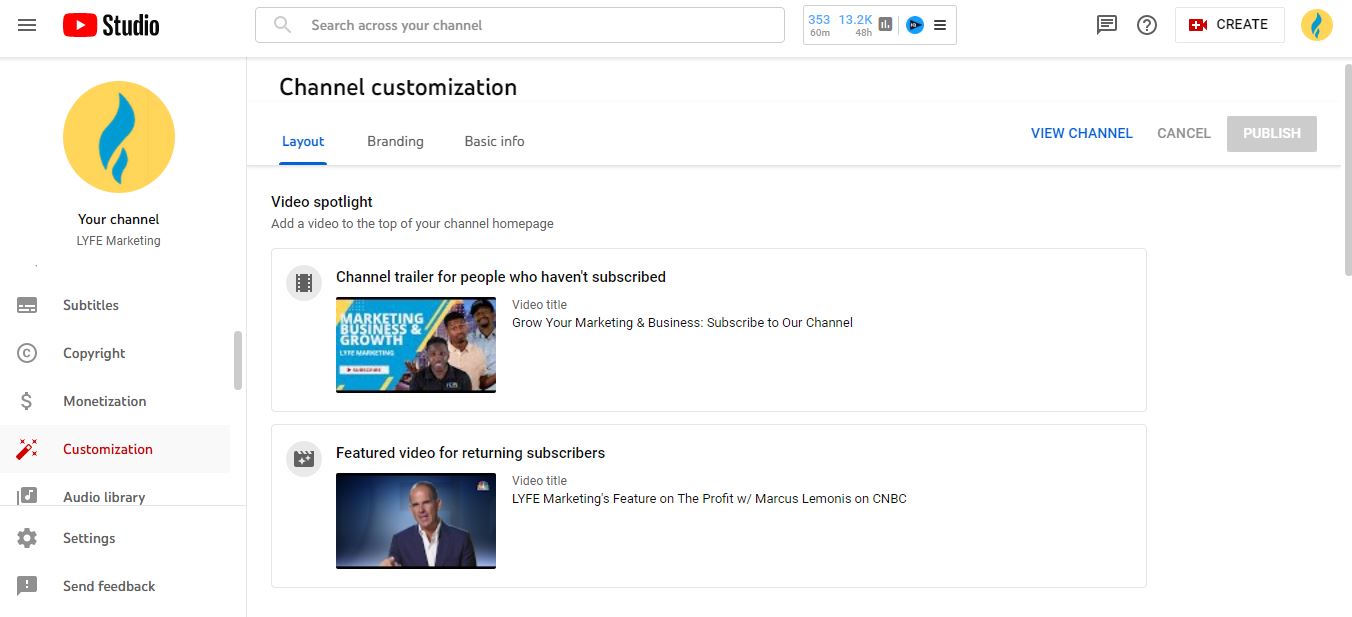Select the Layout tab
The height and width of the screenshot is (617, 1352).
tap(303, 141)
